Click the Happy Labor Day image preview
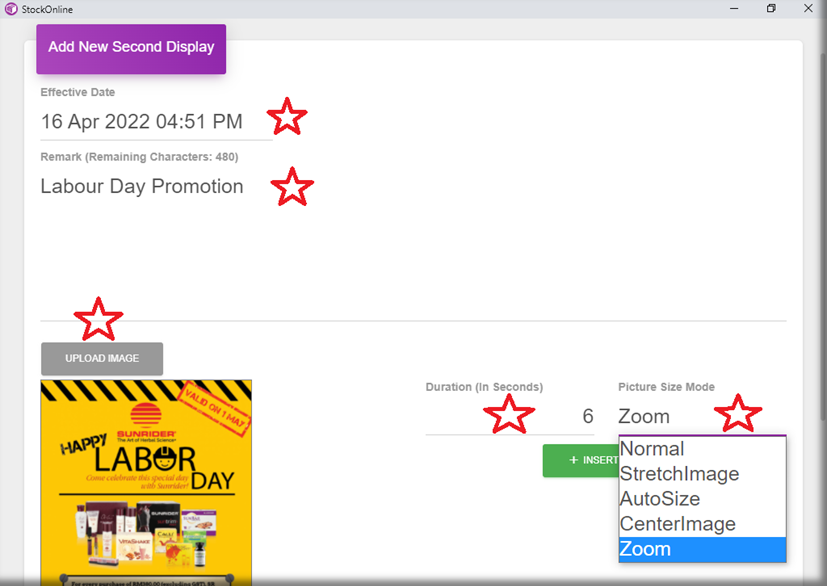Screen dimensions: 827x586 click(x=146, y=481)
